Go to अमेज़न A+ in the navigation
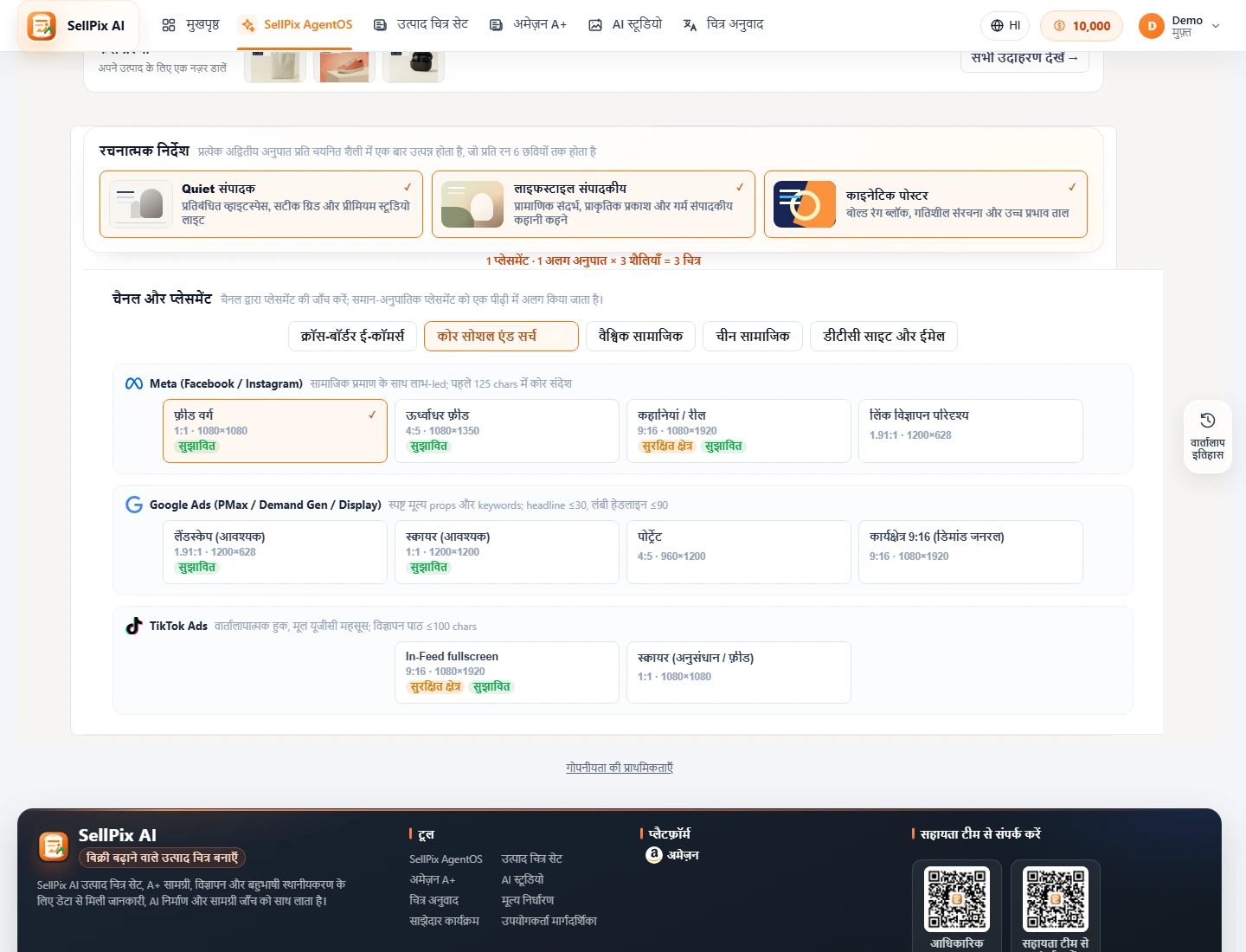Image resolution: width=1246 pixels, height=952 pixels. pyautogui.click(x=528, y=25)
